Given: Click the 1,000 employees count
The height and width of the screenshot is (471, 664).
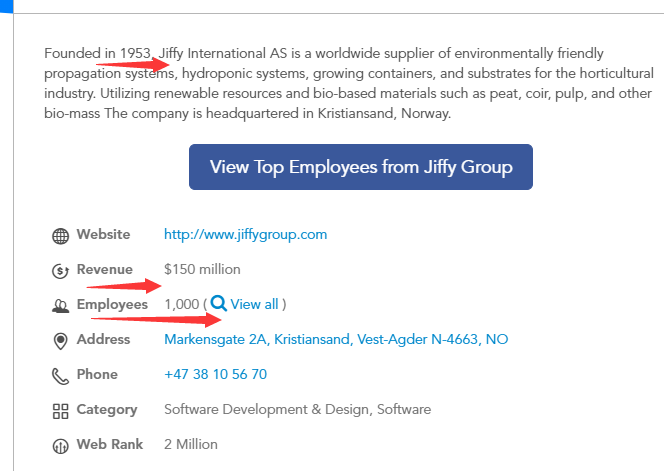Looking at the screenshot, I should click(182, 304).
